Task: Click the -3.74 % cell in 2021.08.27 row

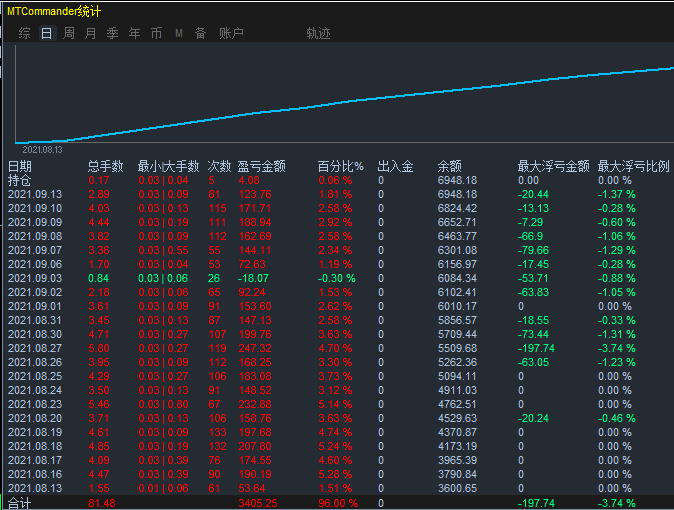Action: (x=616, y=348)
